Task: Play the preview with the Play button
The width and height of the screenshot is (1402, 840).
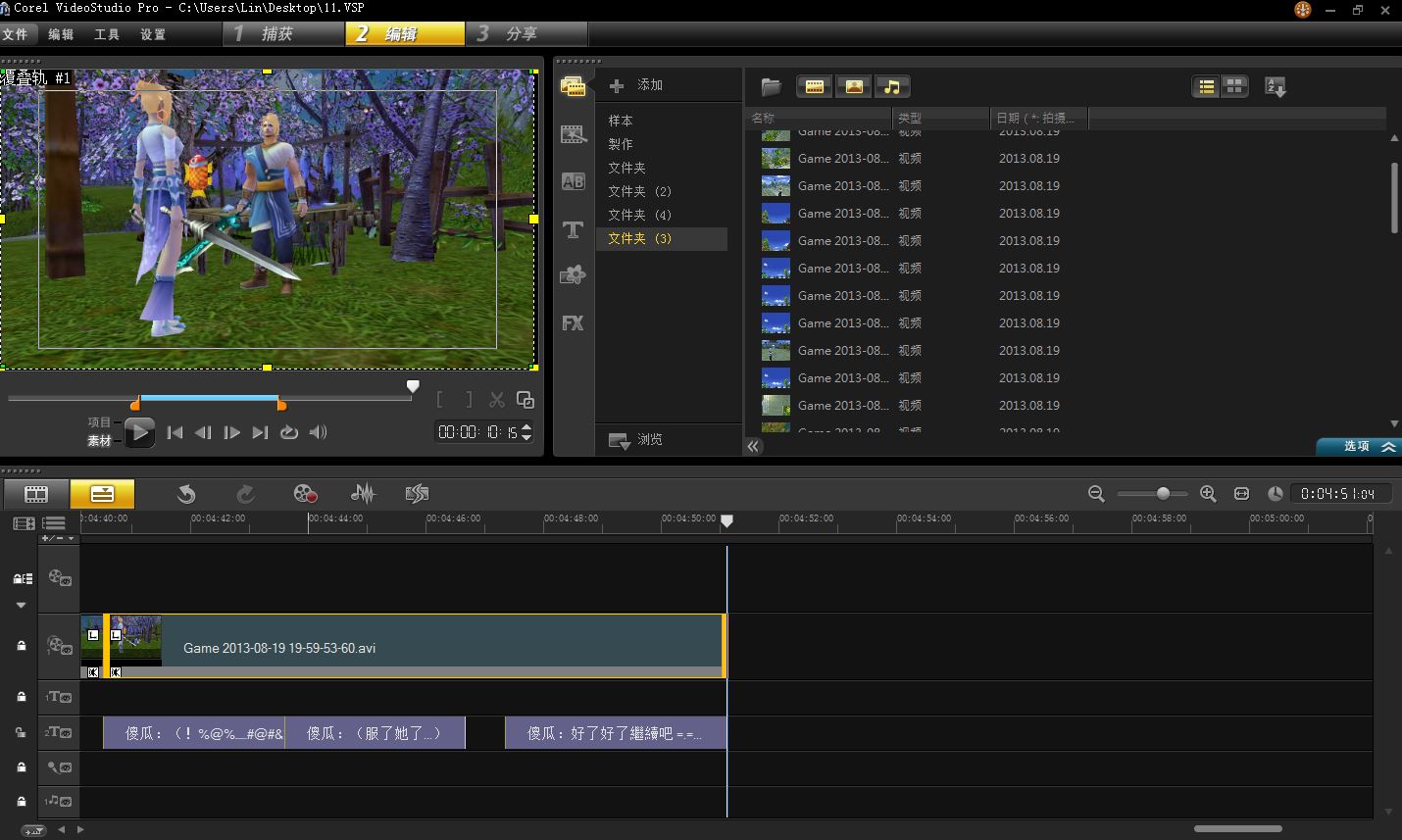Action: point(139,432)
